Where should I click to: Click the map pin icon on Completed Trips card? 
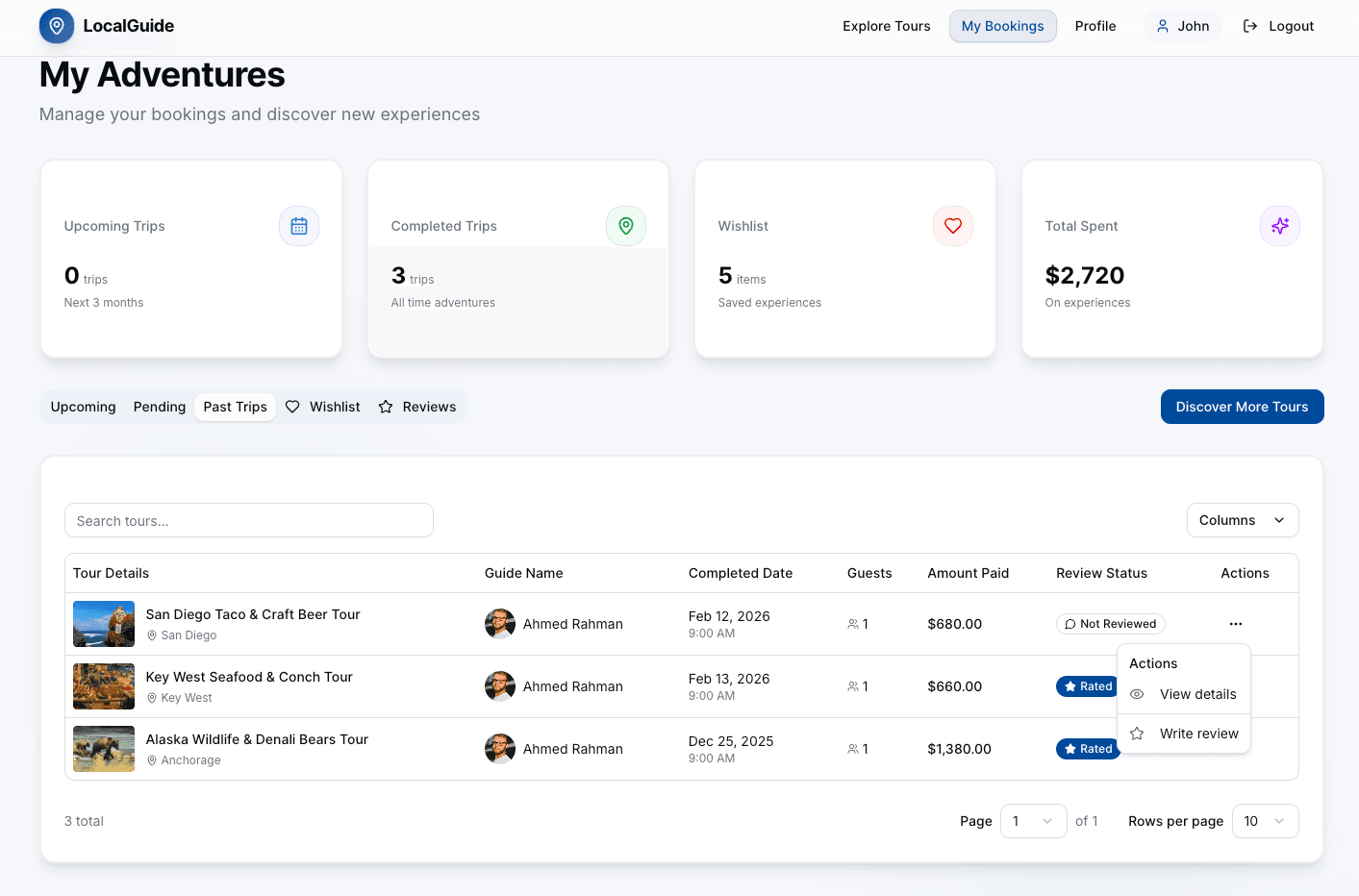626,226
